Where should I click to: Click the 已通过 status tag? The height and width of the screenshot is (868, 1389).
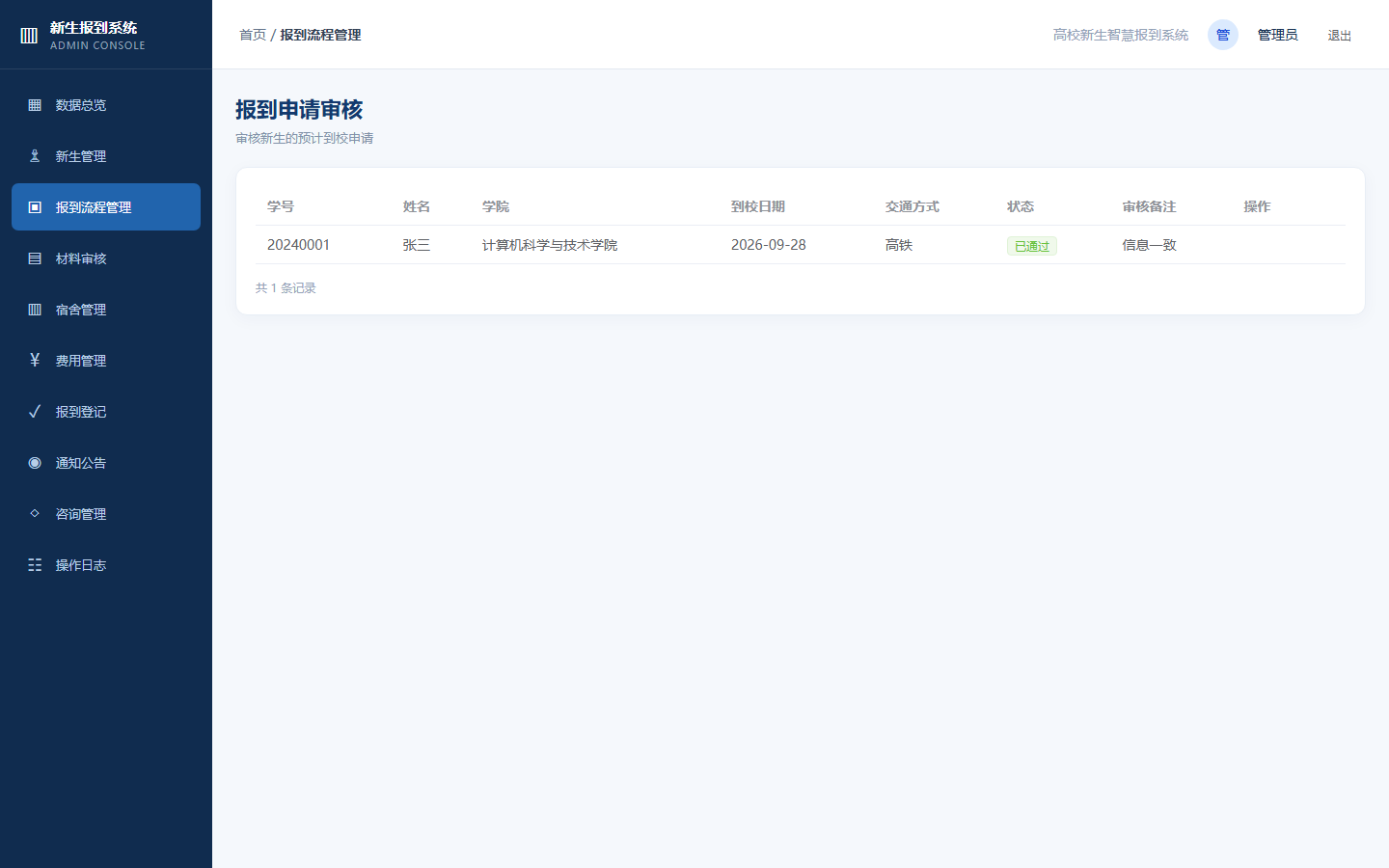[x=1032, y=246]
